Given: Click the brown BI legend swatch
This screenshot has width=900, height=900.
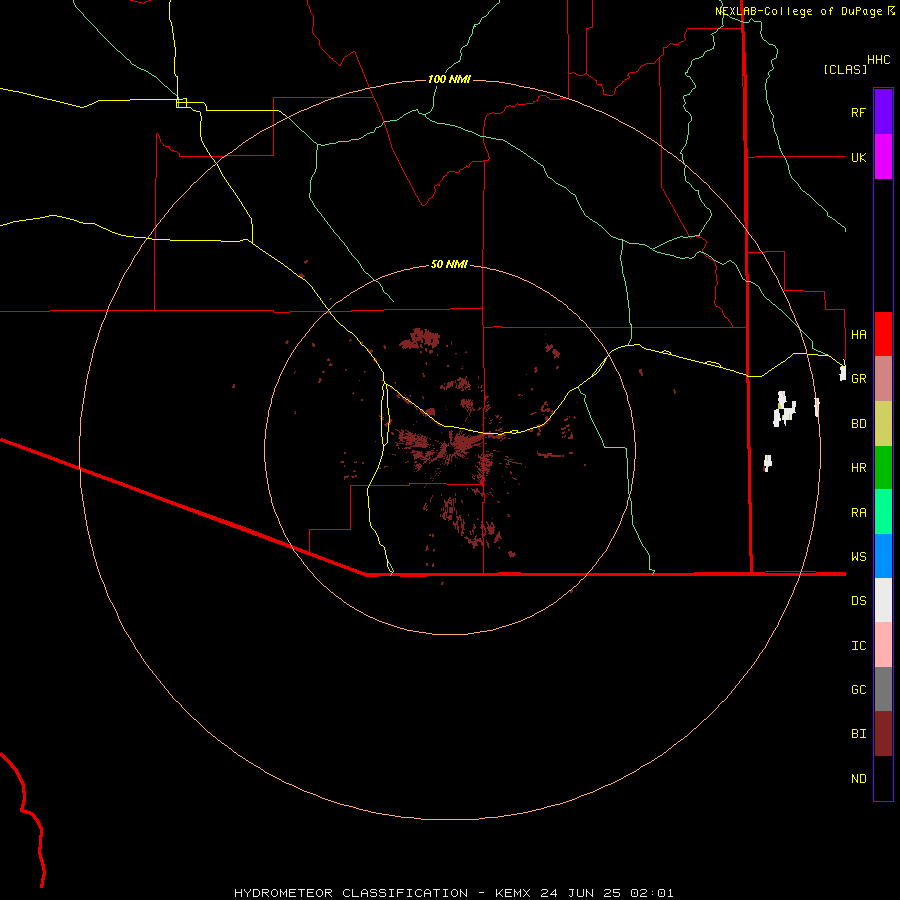Looking at the screenshot, I should tap(883, 734).
